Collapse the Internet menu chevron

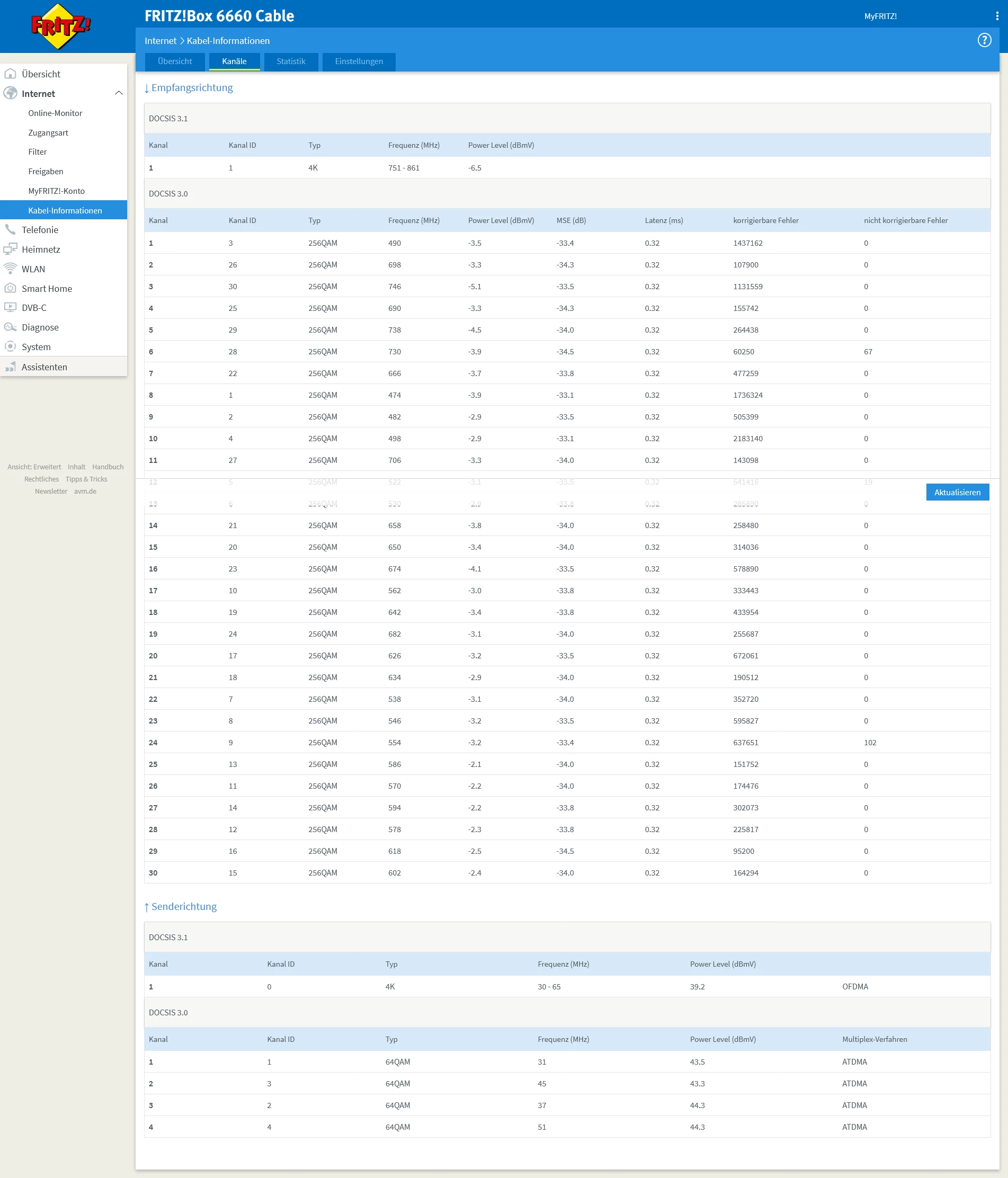coord(118,93)
